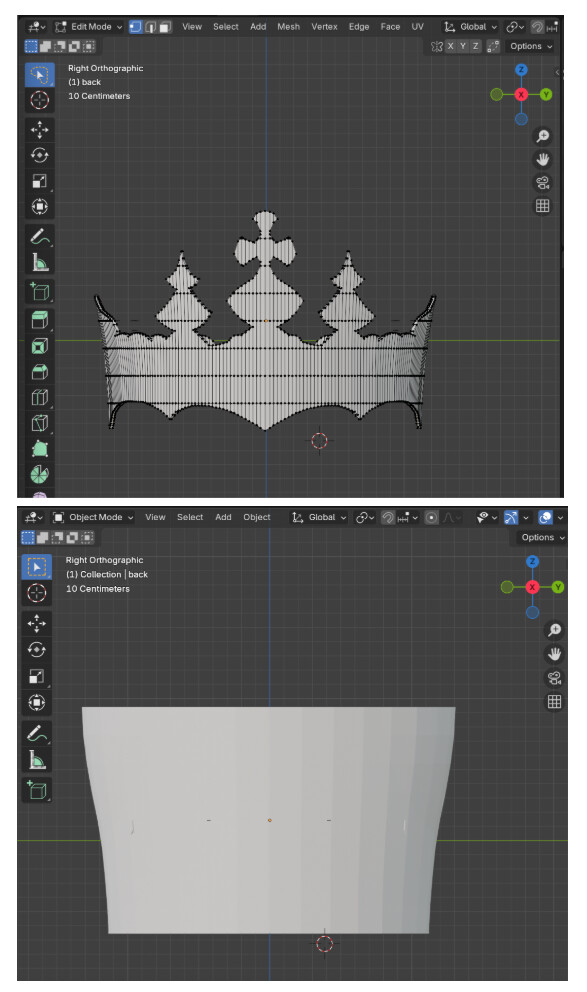
Task: Open Options dropdown in Object Mode viewport
Action: click(542, 537)
